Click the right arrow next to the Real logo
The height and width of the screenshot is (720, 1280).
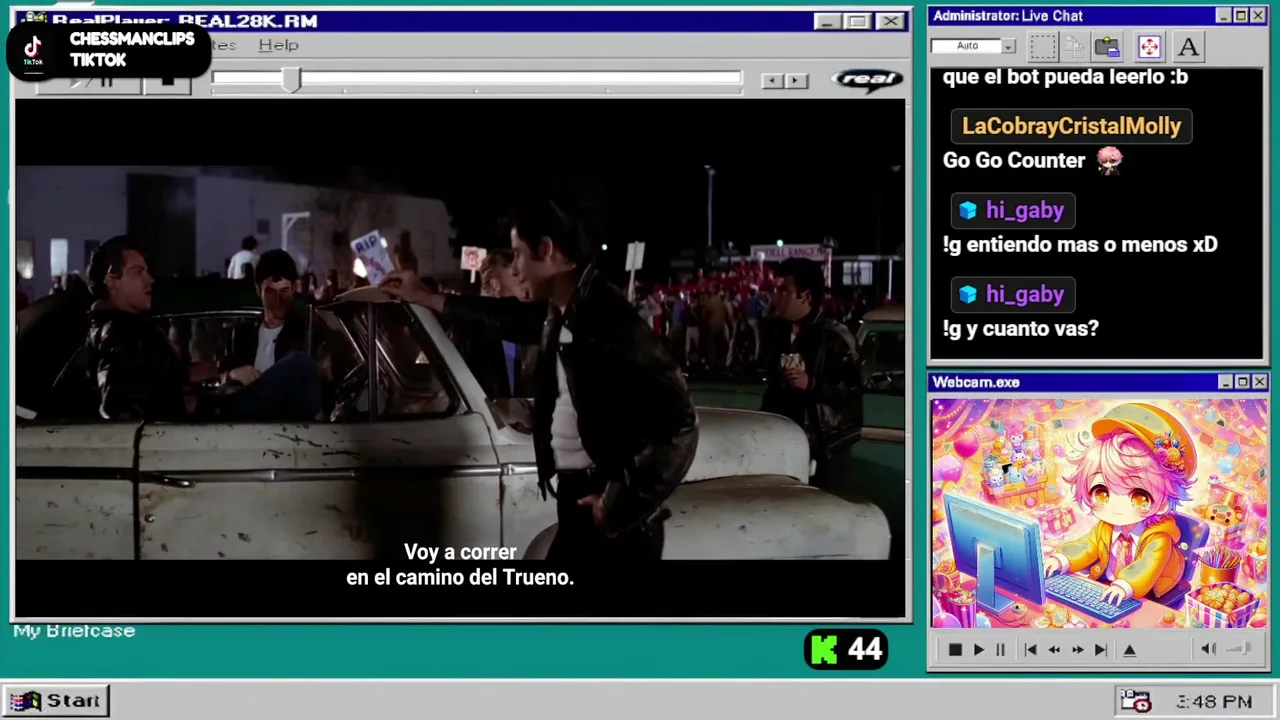796,80
